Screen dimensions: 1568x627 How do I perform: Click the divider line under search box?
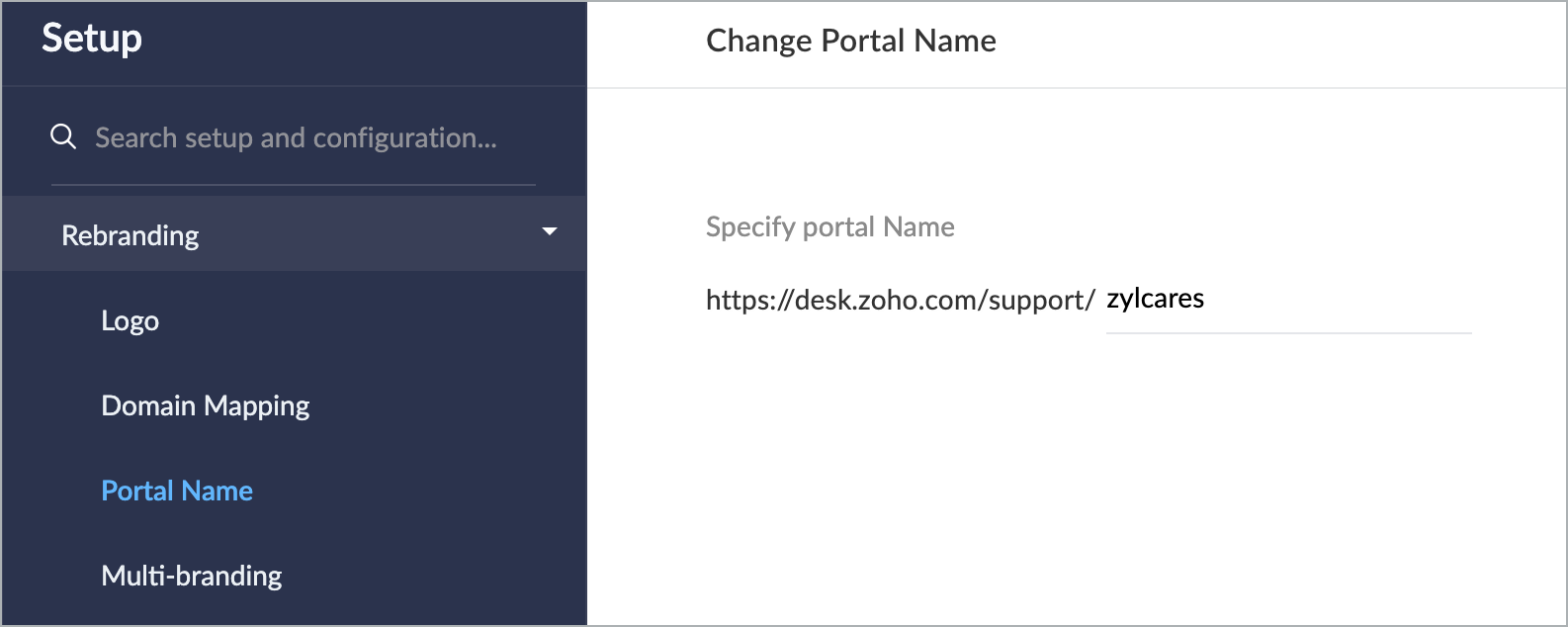tap(293, 185)
